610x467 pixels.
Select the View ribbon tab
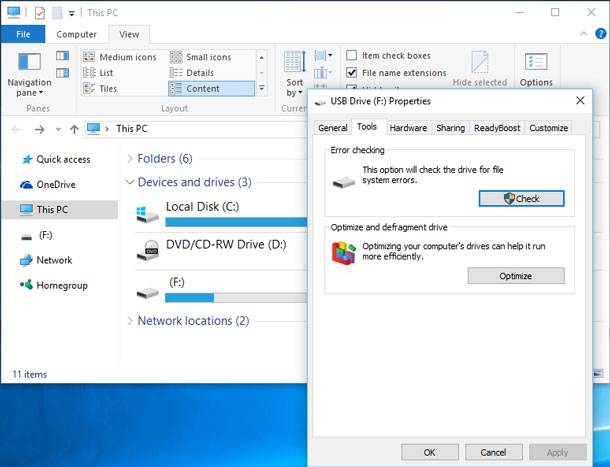tap(129, 34)
